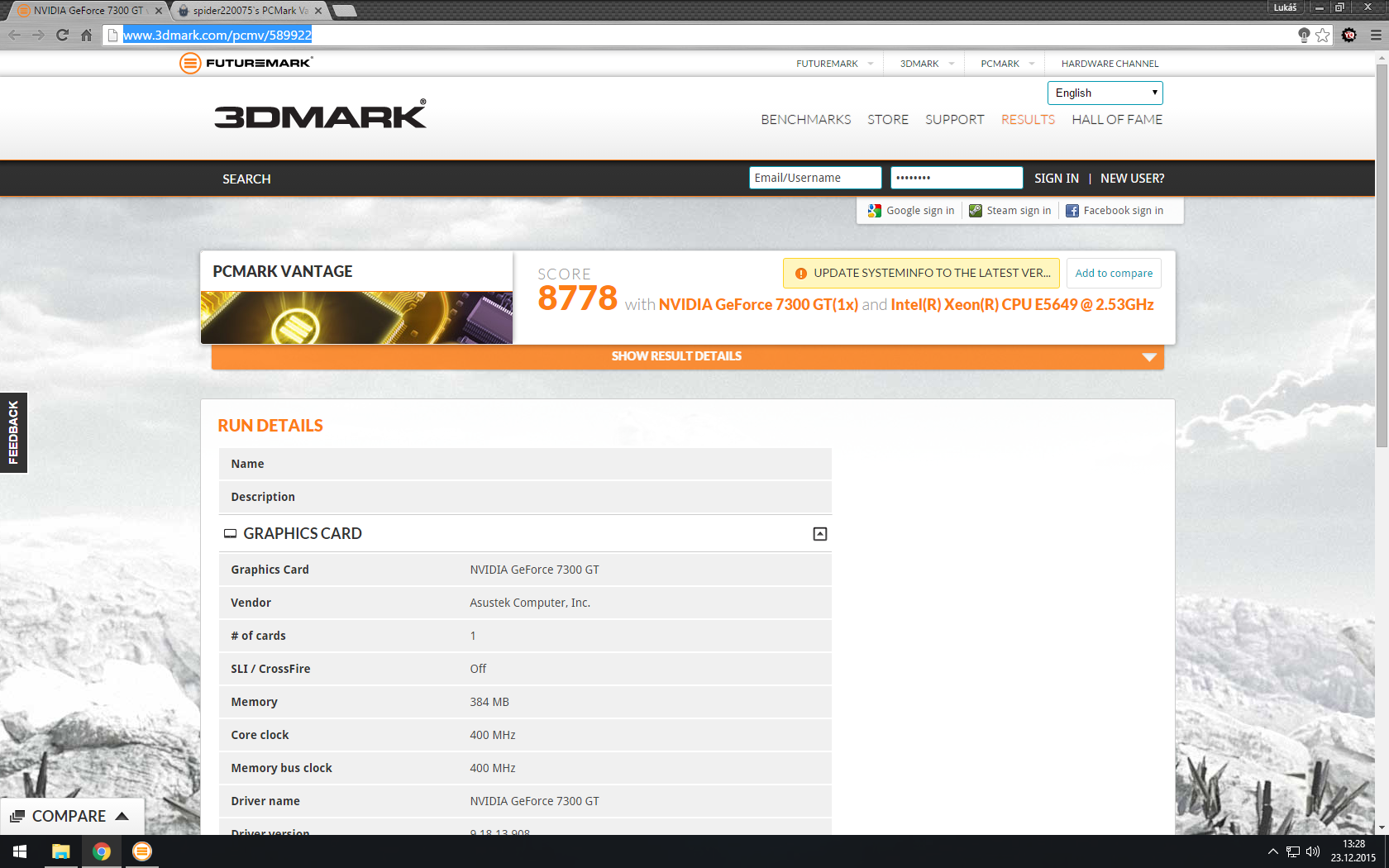The width and height of the screenshot is (1389, 868).
Task: Click the Email/Username input field
Action: pos(815,178)
